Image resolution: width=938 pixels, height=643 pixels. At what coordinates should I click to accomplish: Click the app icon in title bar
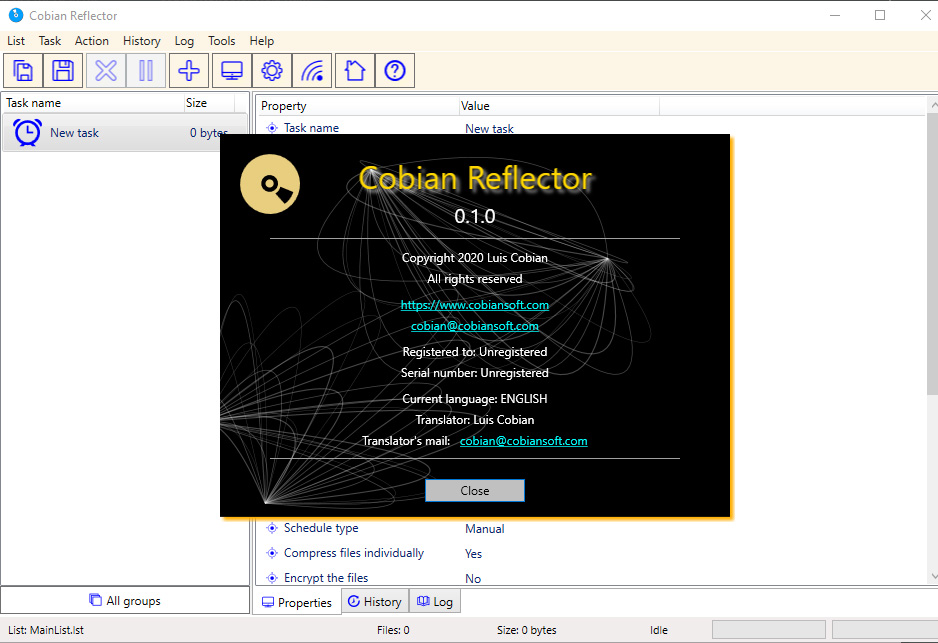coord(16,15)
